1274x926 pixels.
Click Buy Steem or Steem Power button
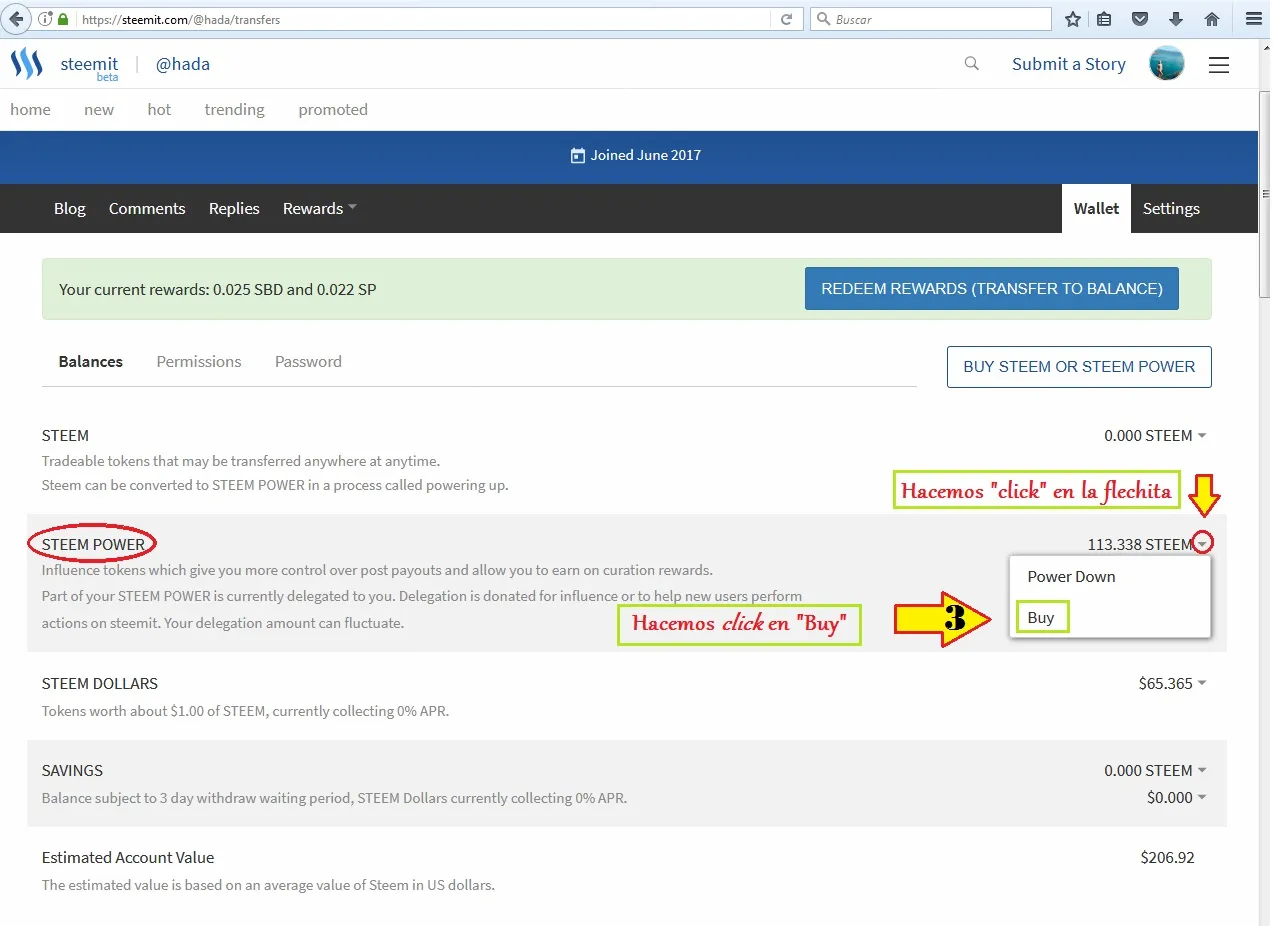(x=1079, y=367)
